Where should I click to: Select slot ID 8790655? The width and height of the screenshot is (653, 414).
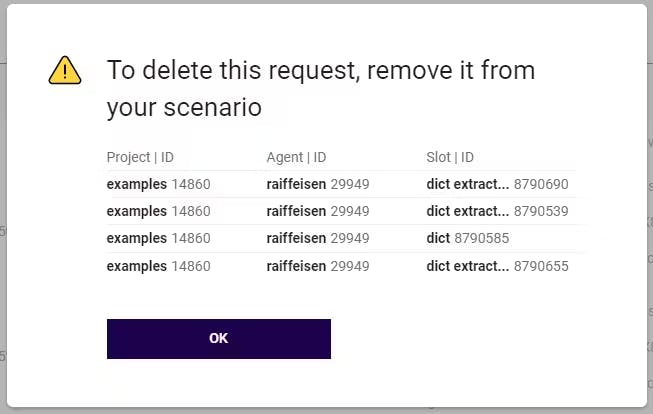[541, 266]
